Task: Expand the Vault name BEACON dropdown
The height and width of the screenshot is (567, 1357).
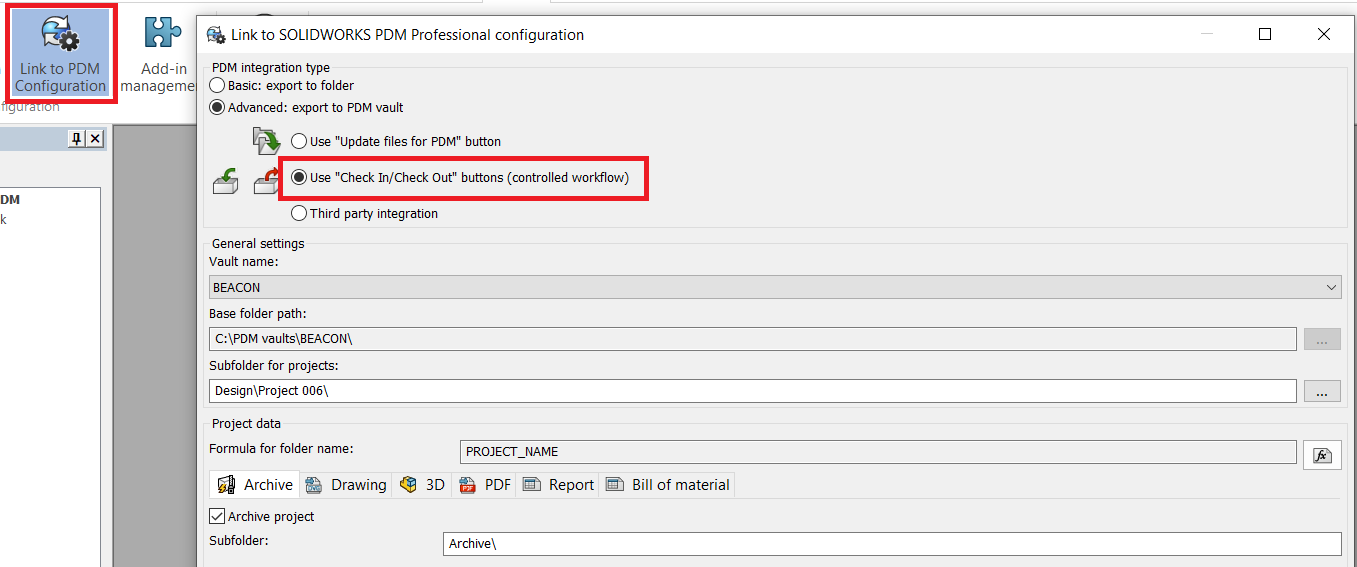Action: coord(775,287)
